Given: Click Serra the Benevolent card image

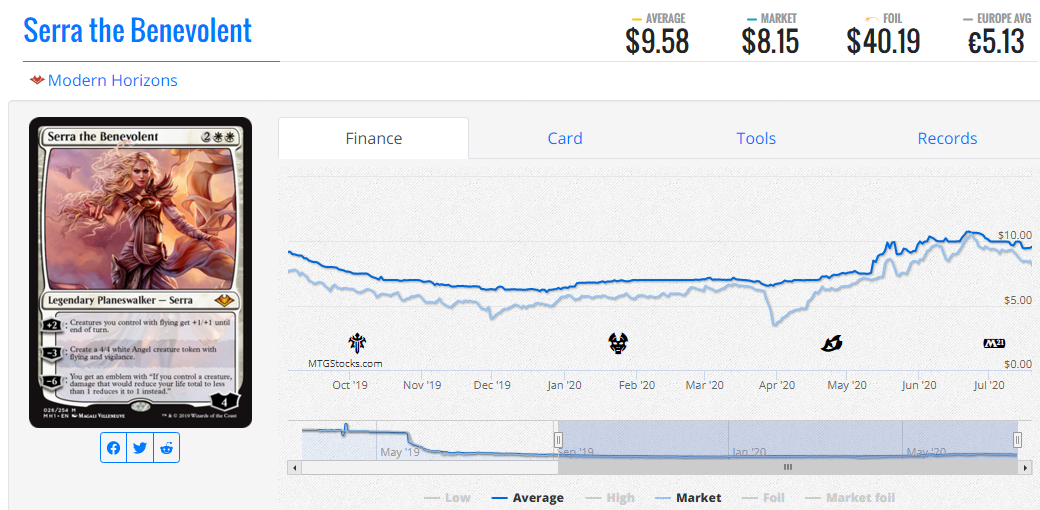Looking at the screenshot, I should click(x=141, y=273).
